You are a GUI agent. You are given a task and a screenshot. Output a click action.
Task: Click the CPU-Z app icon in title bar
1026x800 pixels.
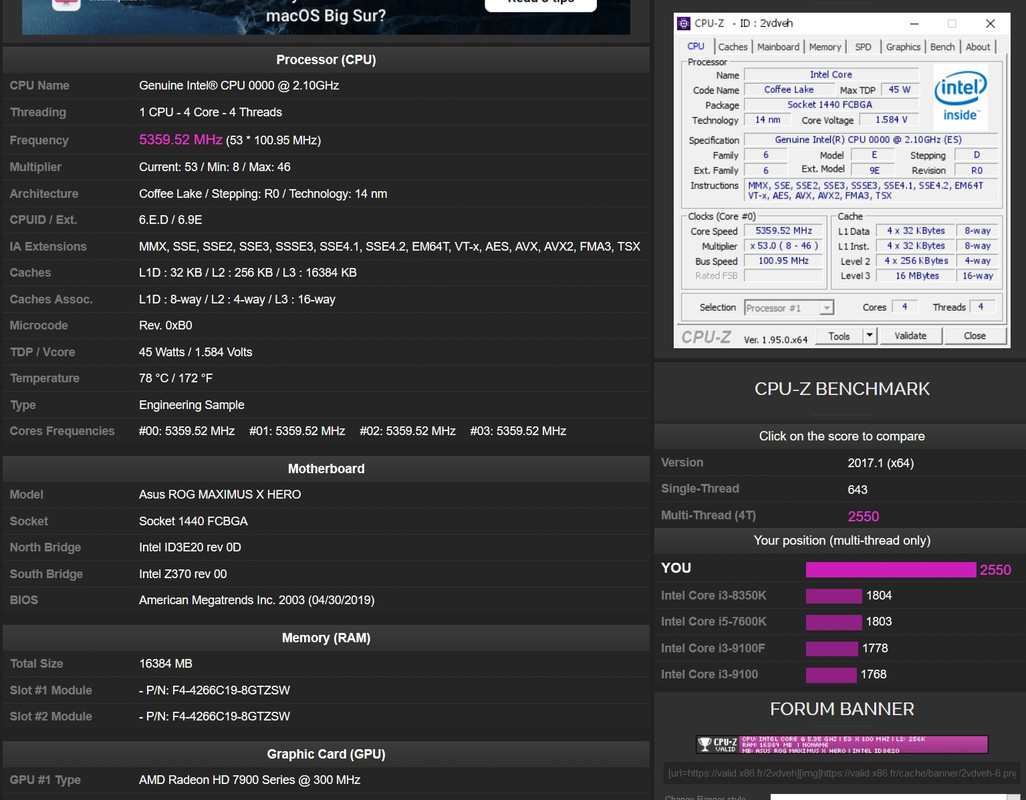684,24
